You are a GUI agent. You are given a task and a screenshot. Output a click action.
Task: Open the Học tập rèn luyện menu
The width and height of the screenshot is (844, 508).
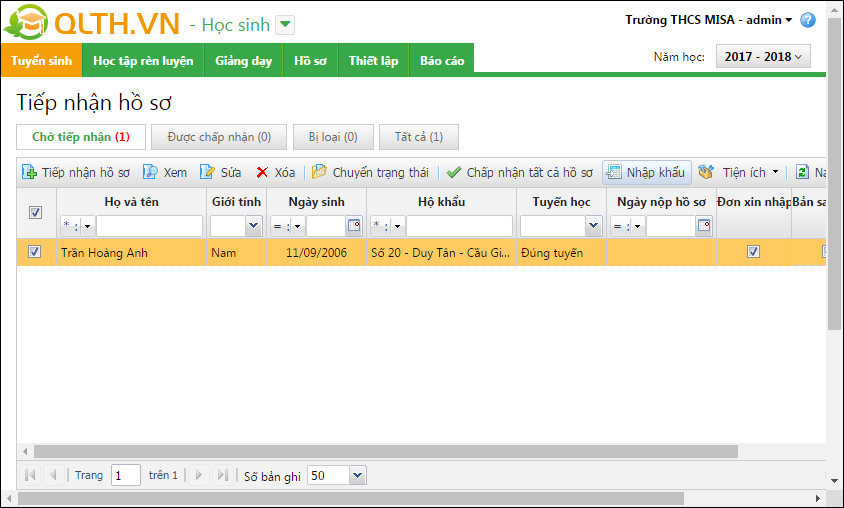(x=143, y=60)
